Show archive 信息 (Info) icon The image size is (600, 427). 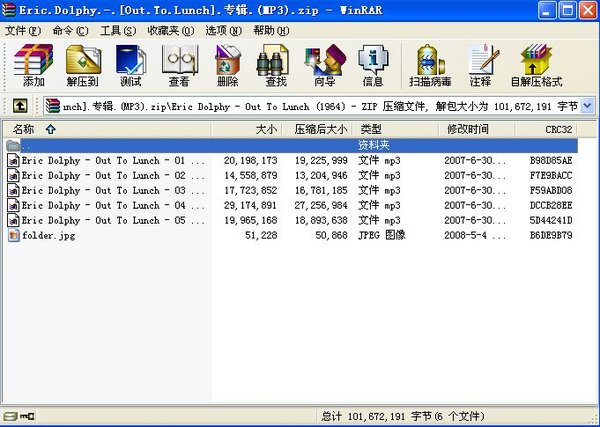coord(373,65)
